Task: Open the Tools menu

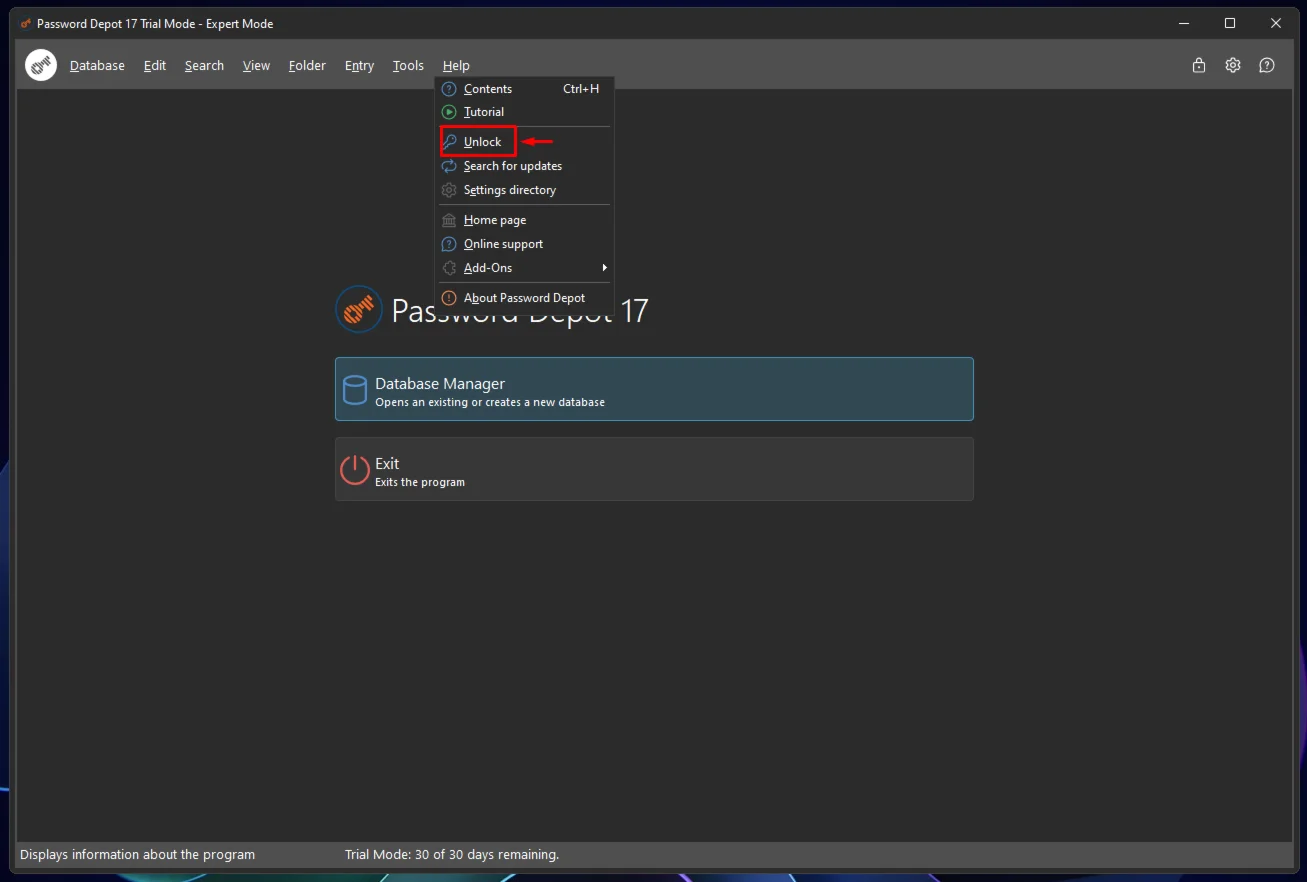Action: pos(408,66)
